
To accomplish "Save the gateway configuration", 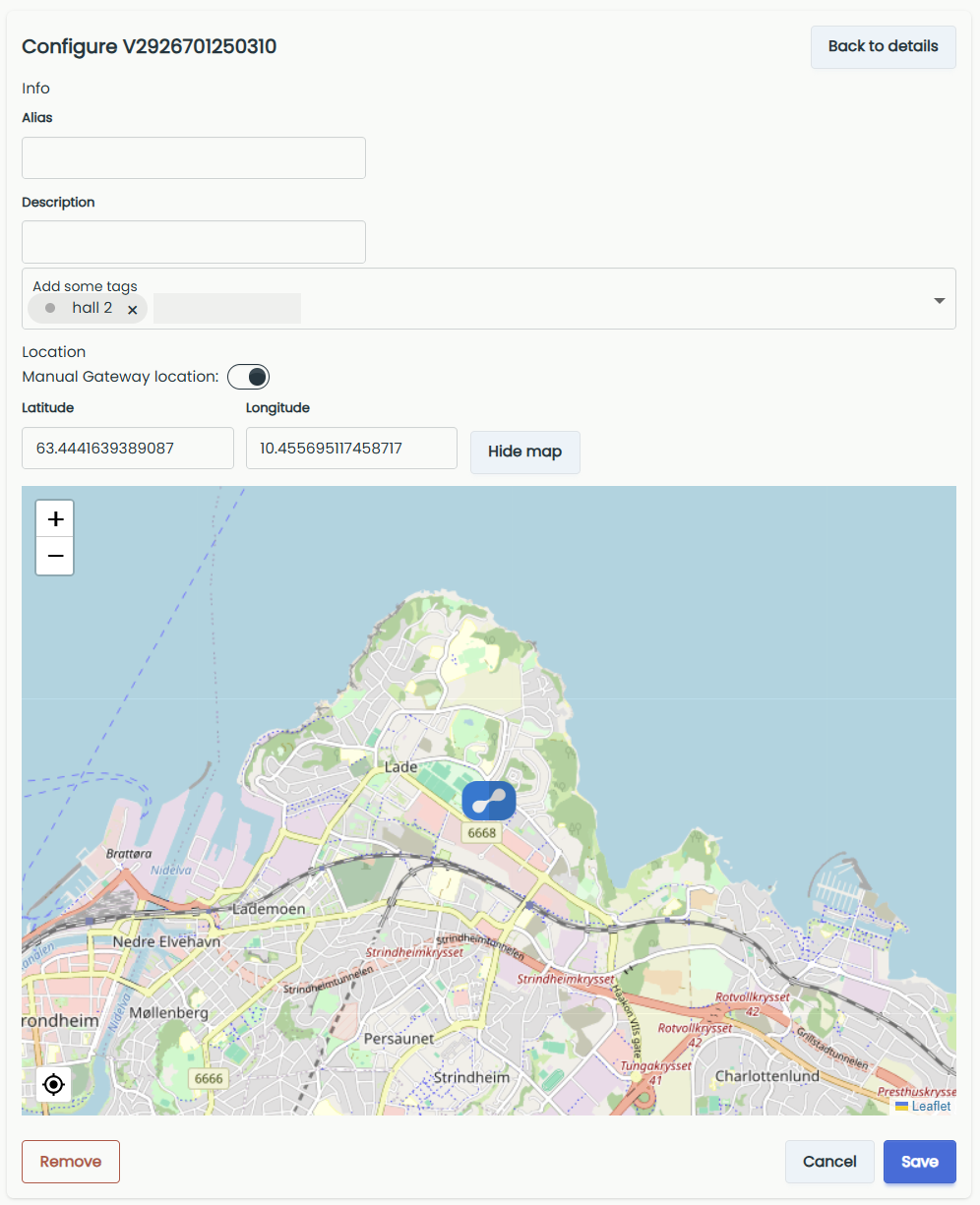I will [x=920, y=1162].
